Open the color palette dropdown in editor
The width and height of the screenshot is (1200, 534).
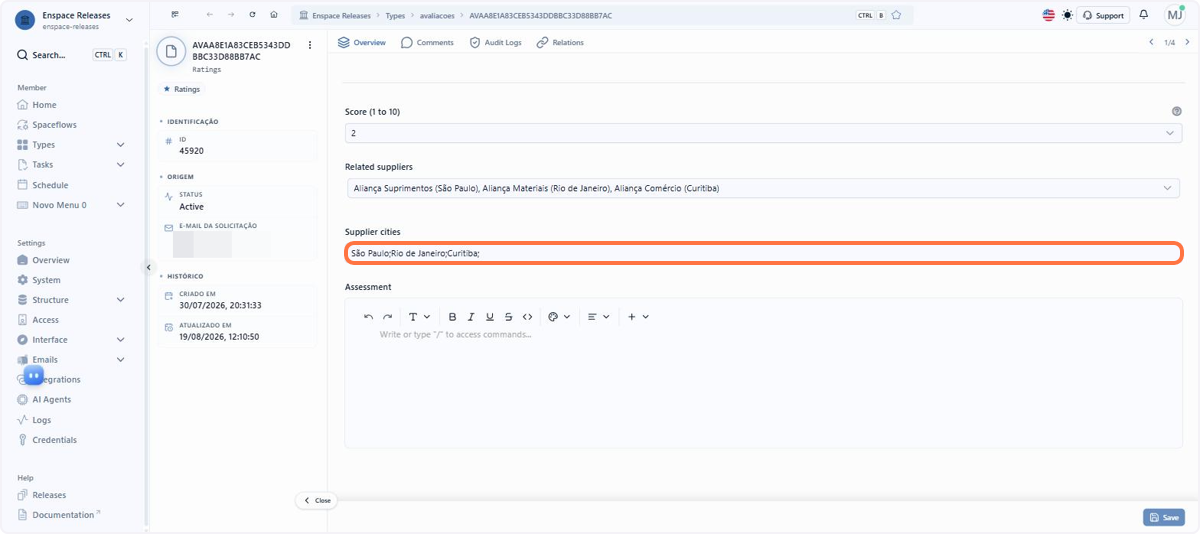[x=559, y=316]
